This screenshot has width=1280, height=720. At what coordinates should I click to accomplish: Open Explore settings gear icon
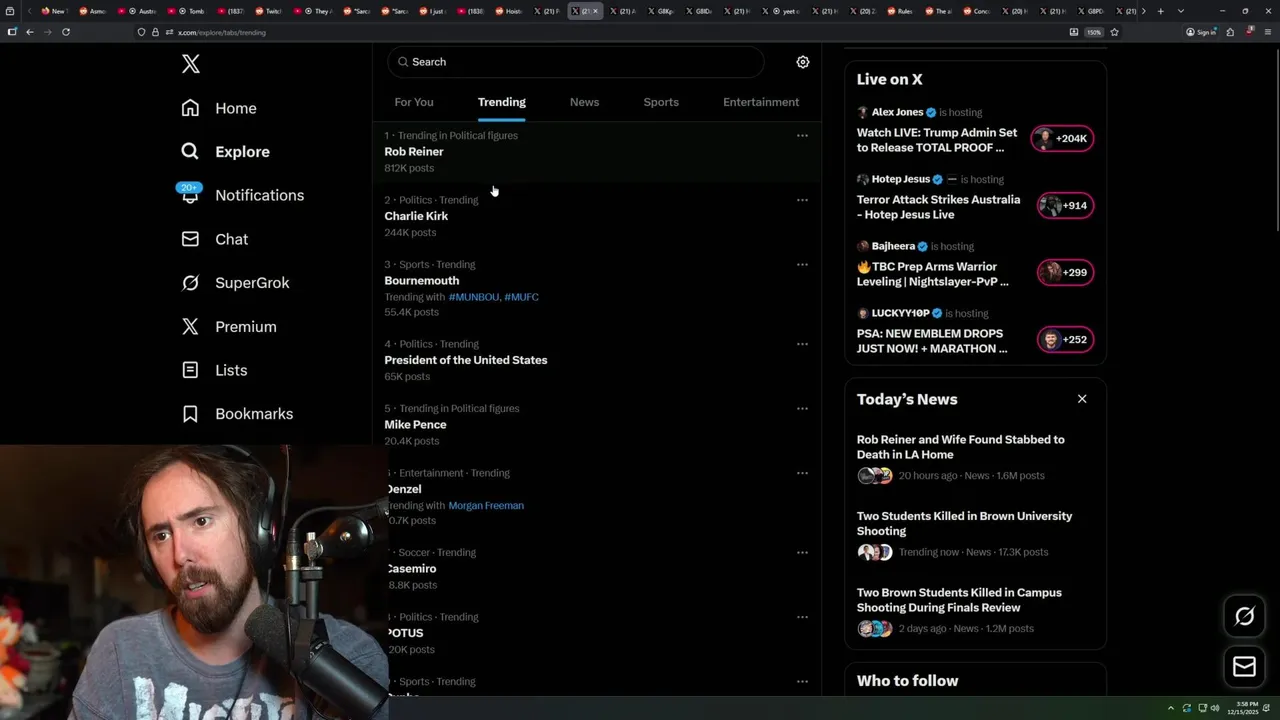[802, 62]
